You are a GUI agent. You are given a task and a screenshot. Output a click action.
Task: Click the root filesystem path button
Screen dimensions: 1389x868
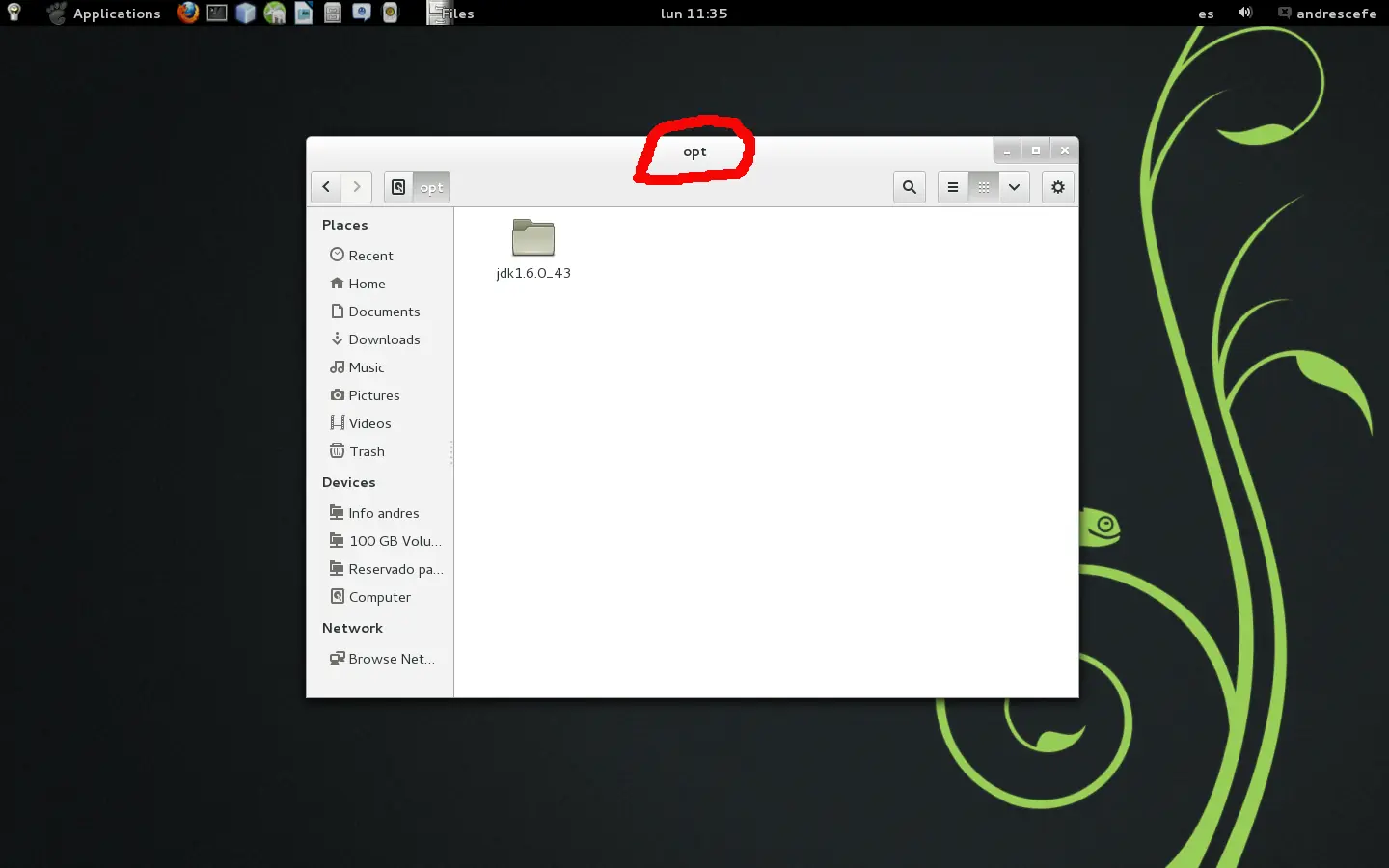pyautogui.click(x=398, y=187)
